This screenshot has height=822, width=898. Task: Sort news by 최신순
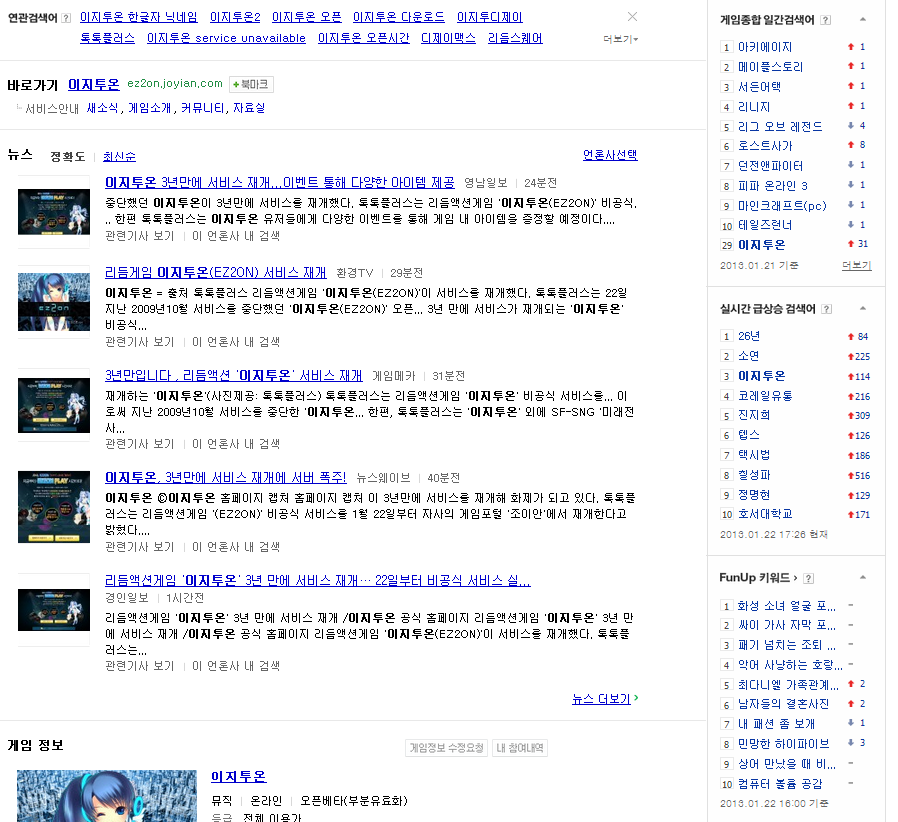[x=119, y=156]
